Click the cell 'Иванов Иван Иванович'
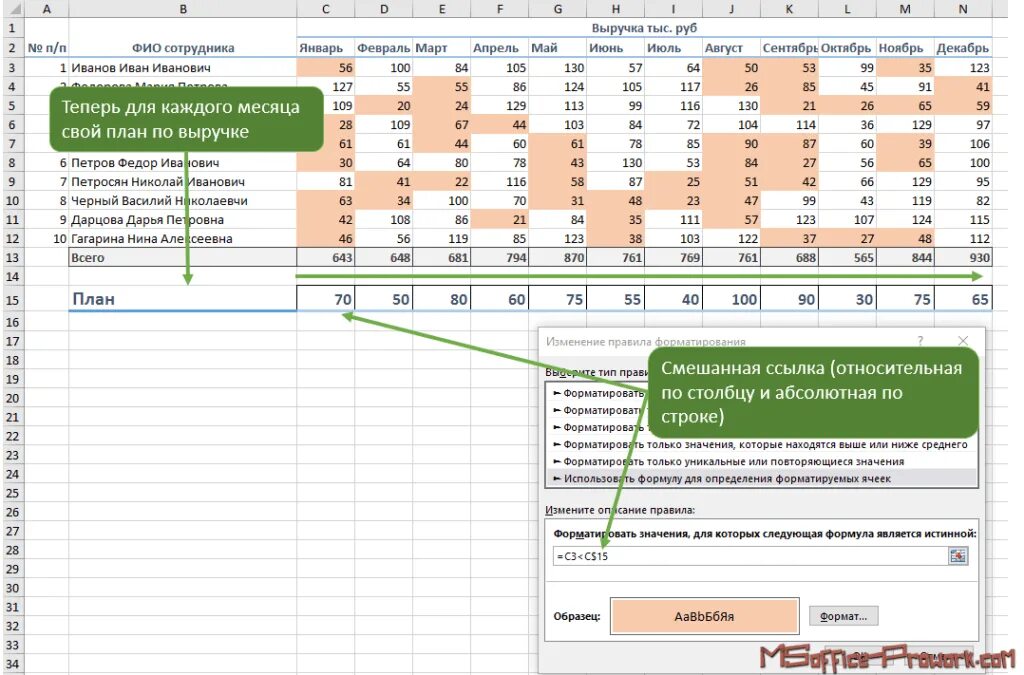1024x675 pixels. point(183,67)
